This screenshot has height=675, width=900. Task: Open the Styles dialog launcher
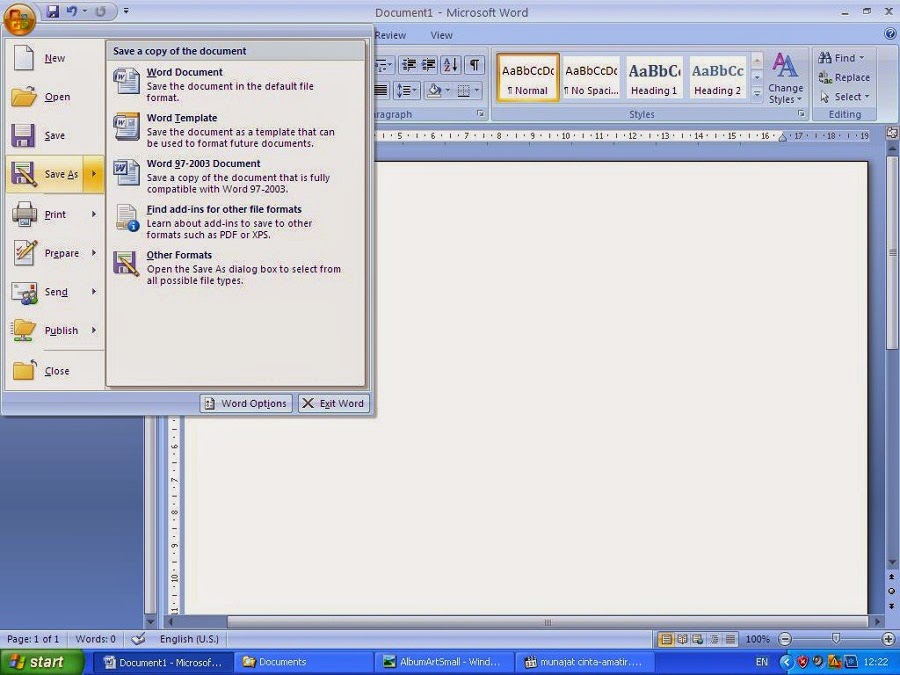coord(801,114)
